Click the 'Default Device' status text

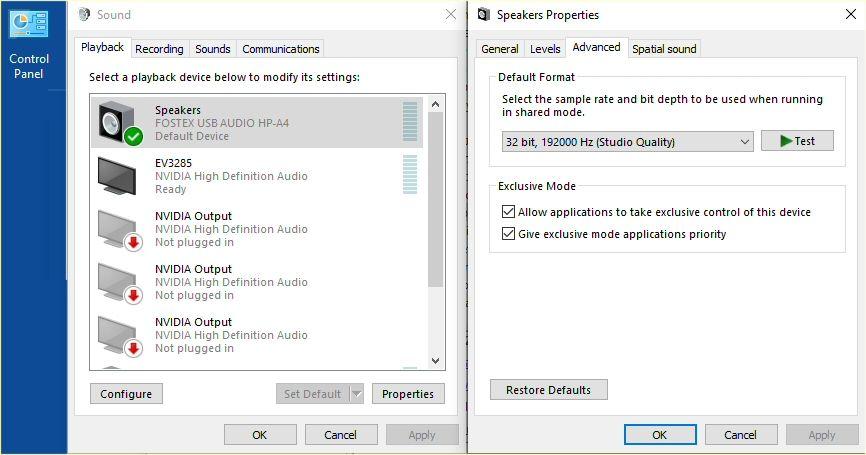(x=192, y=136)
